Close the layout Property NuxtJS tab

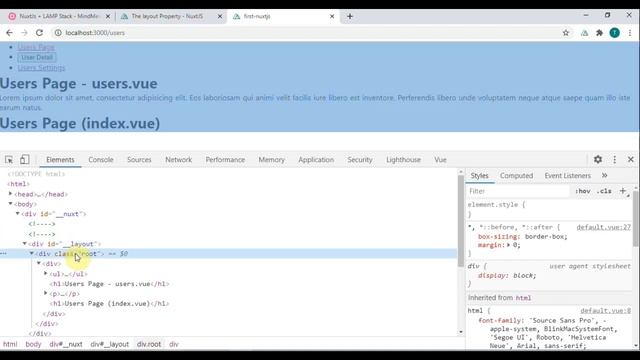[220, 16]
